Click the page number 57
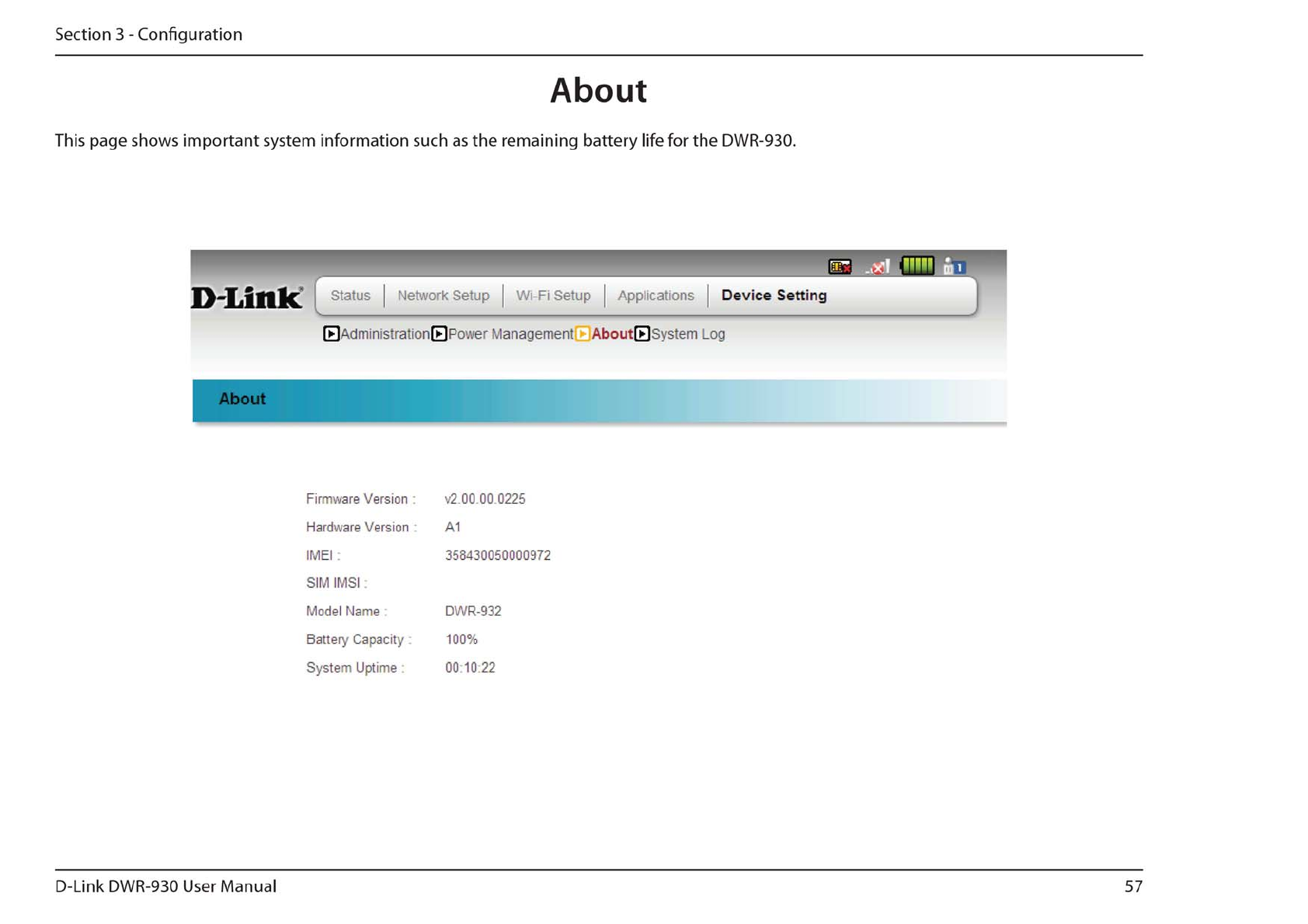This screenshot has height=924, width=1308. (1133, 887)
